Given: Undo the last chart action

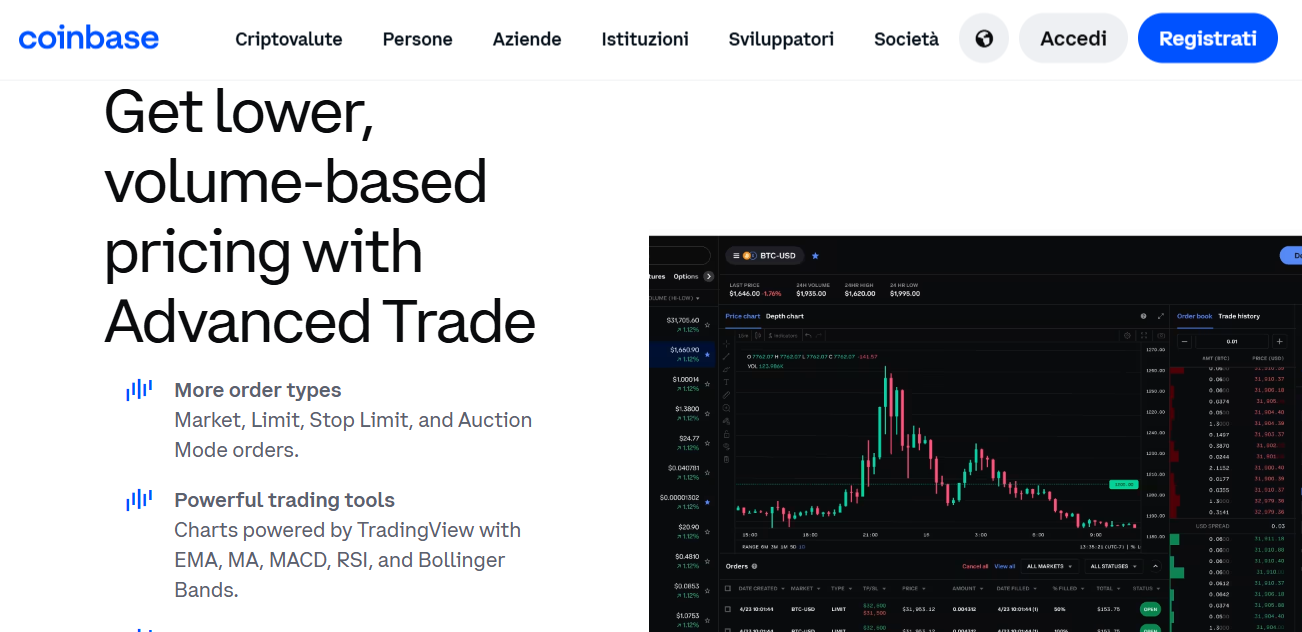Looking at the screenshot, I should pos(808,336).
